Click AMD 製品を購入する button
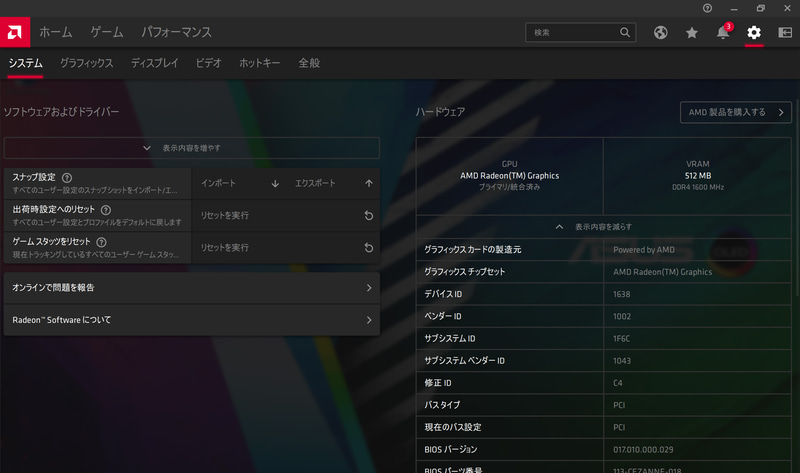Image resolution: width=800 pixels, height=473 pixels. tap(736, 112)
